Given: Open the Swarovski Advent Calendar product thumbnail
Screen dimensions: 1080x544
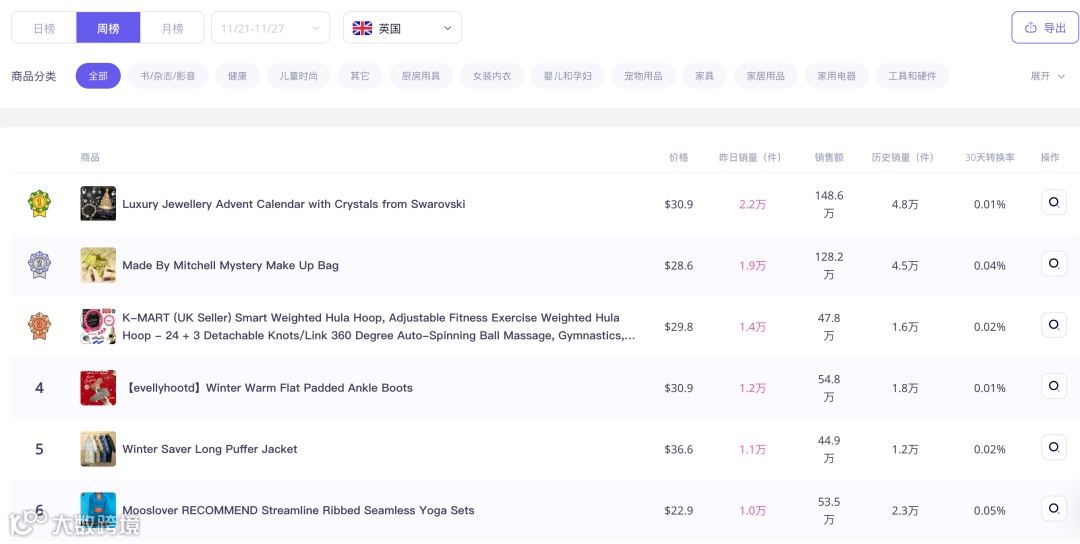Looking at the screenshot, I should [98, 204].
